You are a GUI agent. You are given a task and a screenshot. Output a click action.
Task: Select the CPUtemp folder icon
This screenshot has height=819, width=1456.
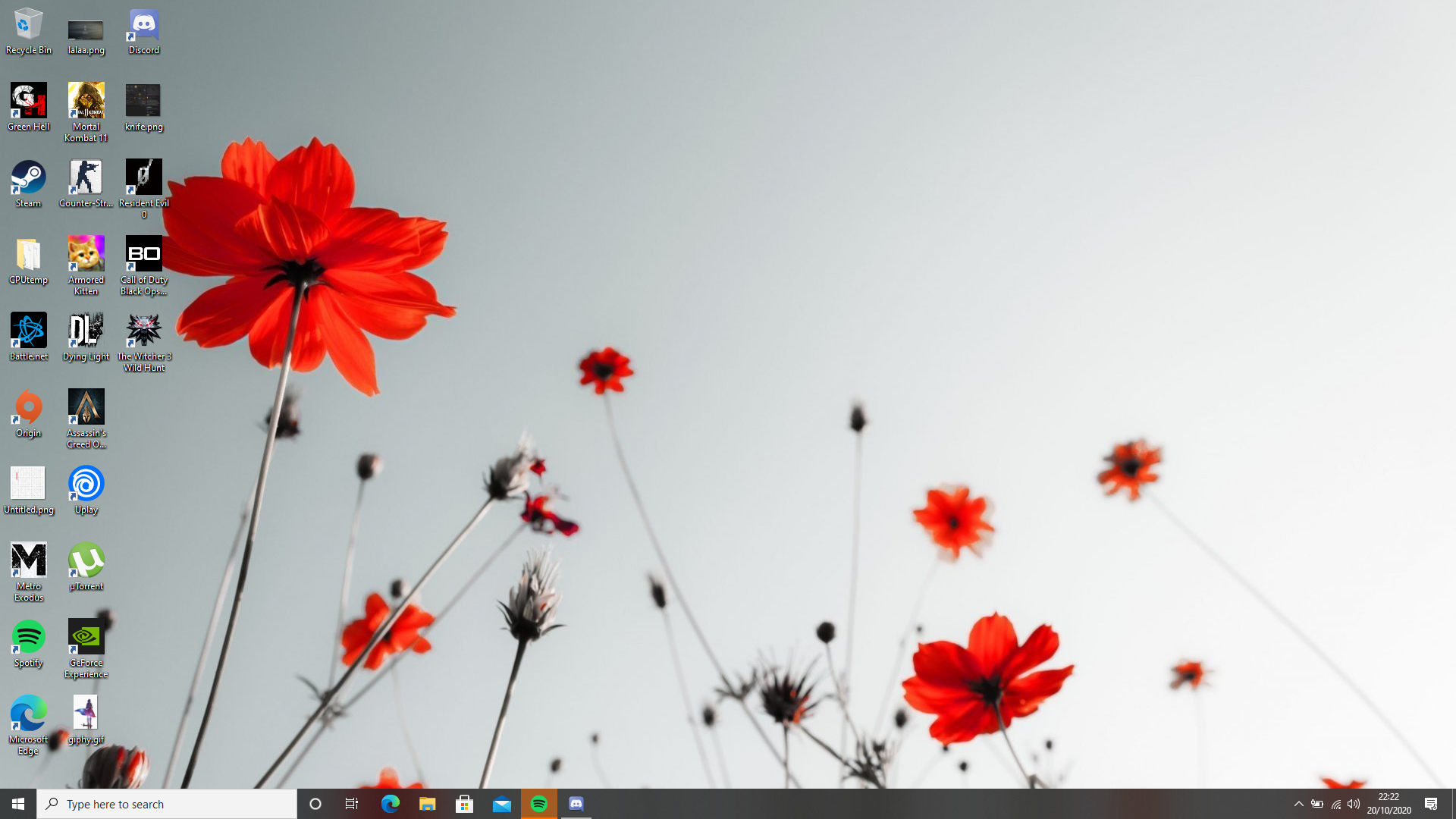[29, 260]
